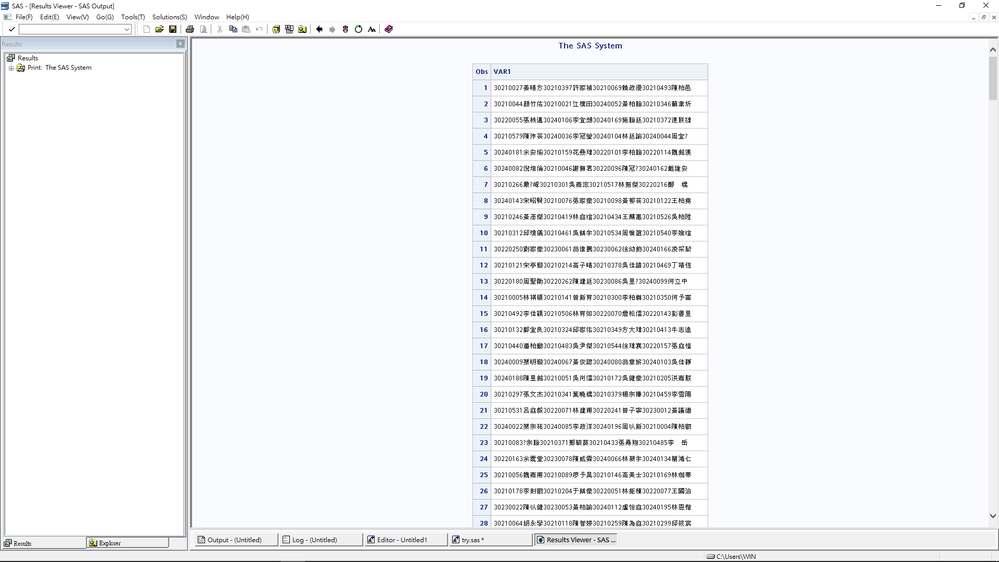Image resolution: width=999 pixels, height=562 pixels.
Task: Click the Obs number 15 cell
Action: tap(482, 313)
